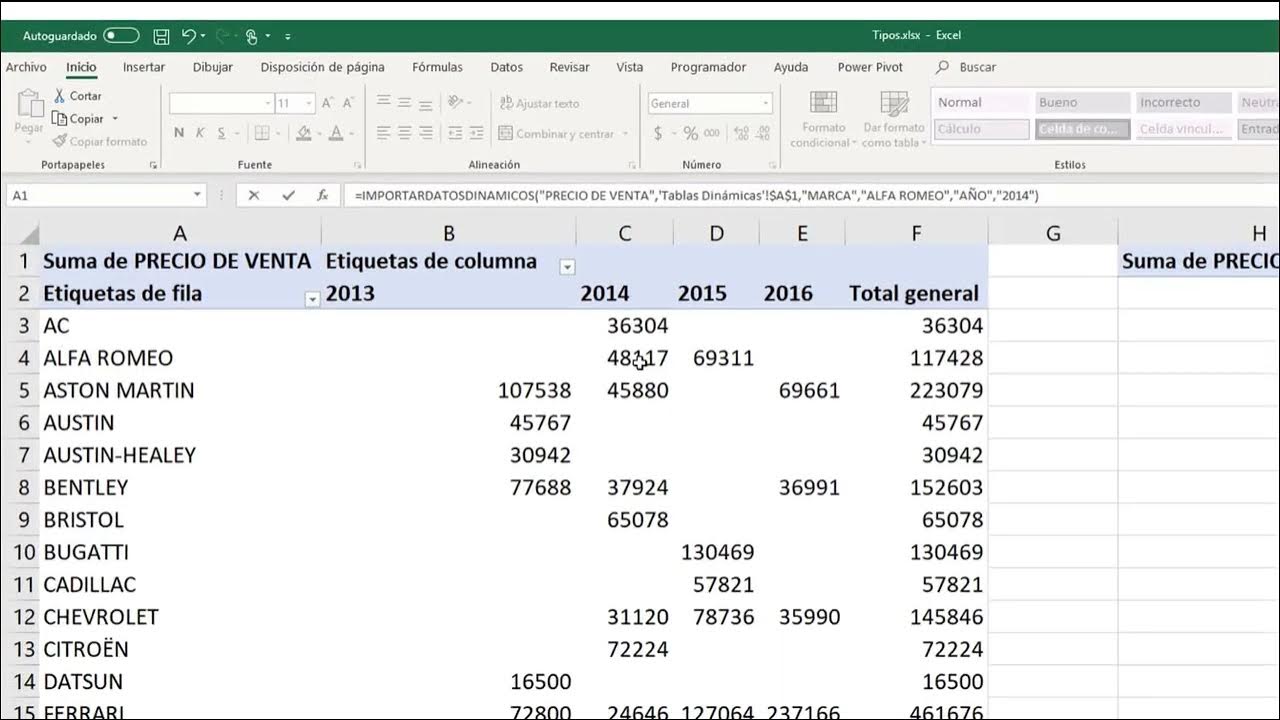Image resolution: width=1280 pixels, height=720 pixels.
Task: Increase font size with larger A icon
Action: pos(328,103)
